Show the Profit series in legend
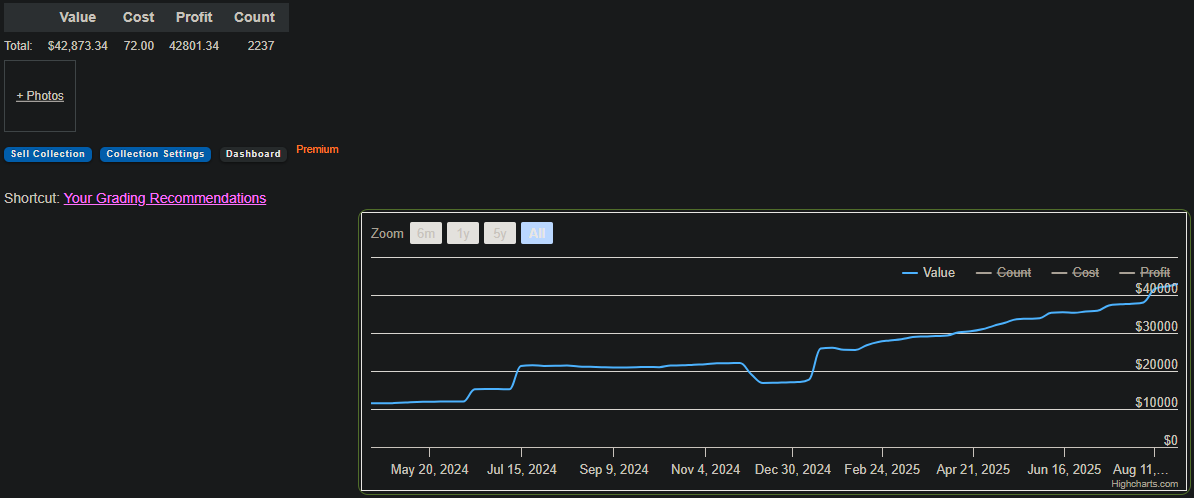This screenshot has height=498, width=1194. [x=1145, y=273]
